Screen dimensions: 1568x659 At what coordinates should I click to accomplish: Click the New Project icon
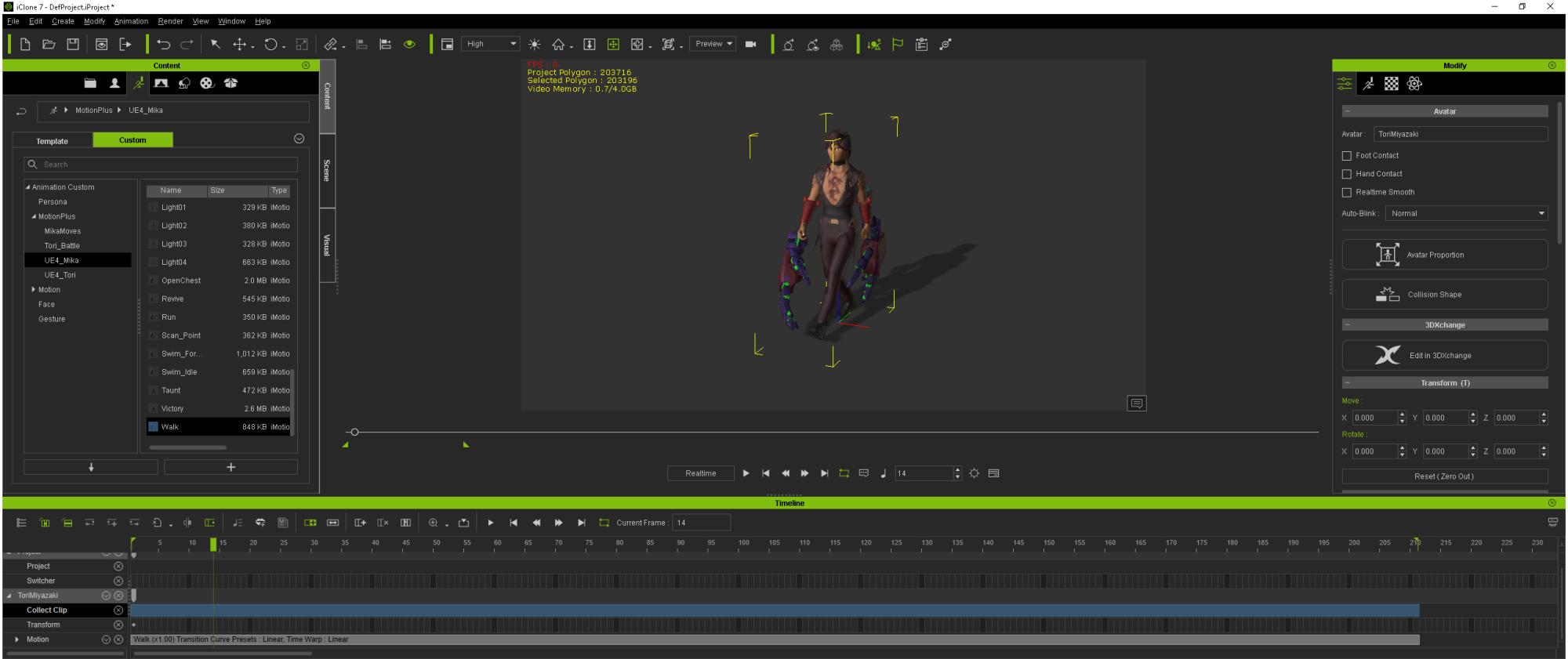(25, 45)
